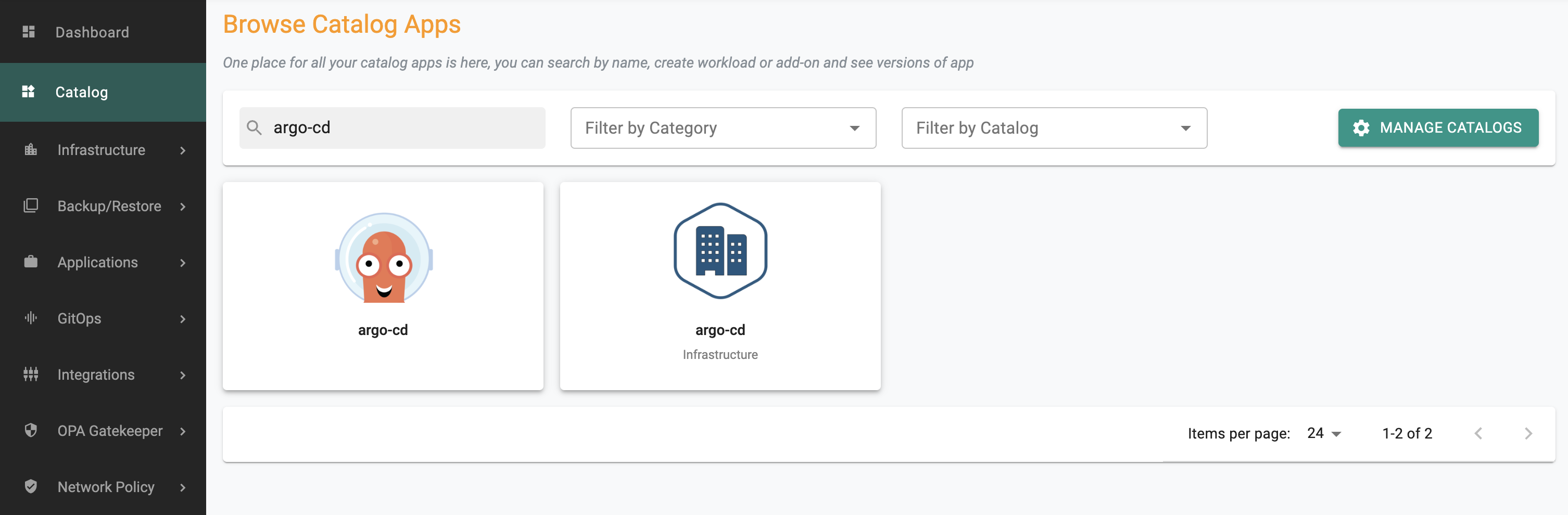This screenshot has width=1568, height=515.
Task: Click the hexagon building logo
Action: tap(720, 251)
